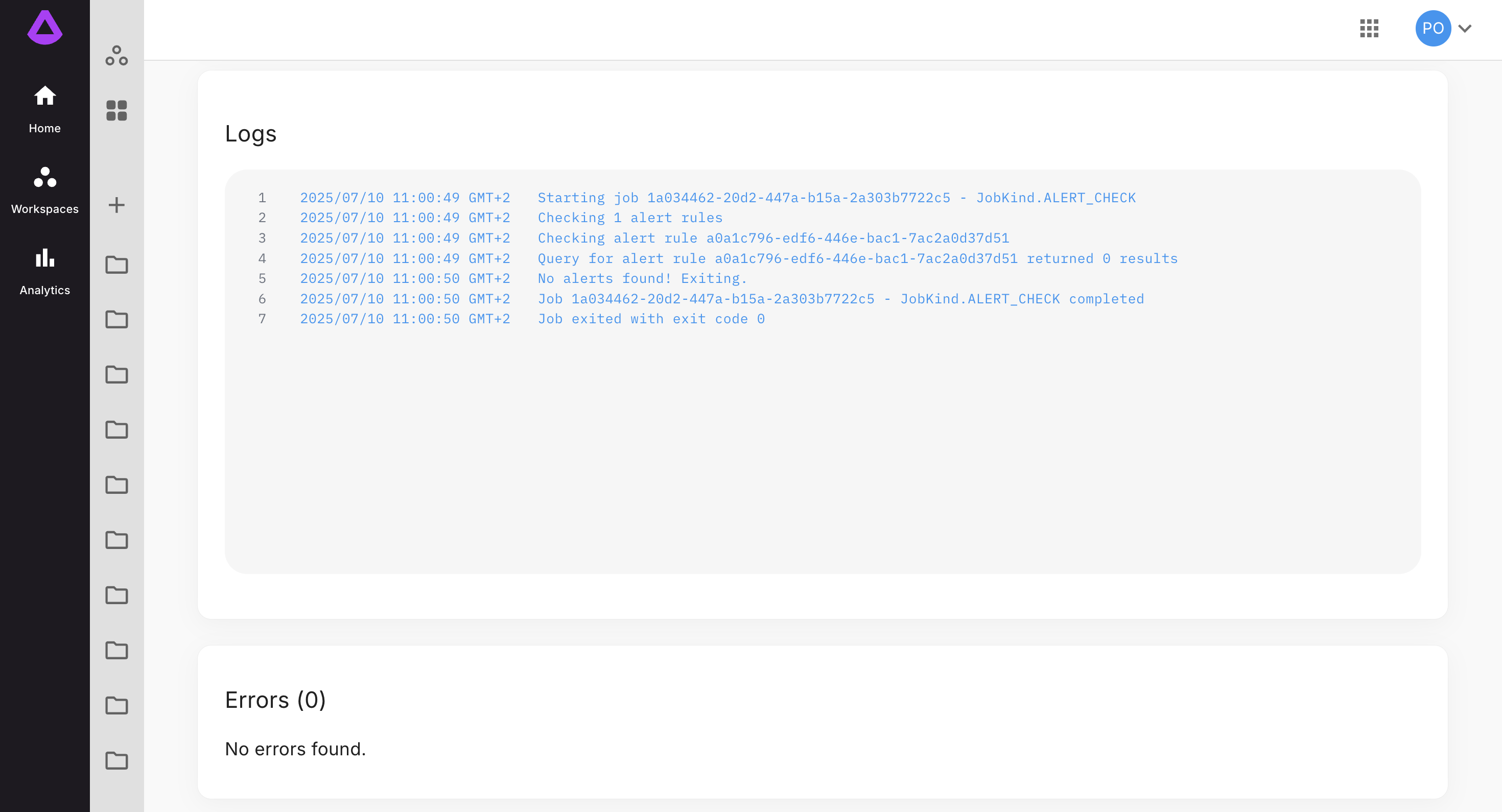The image size is (1502, 812).
Task: Open the apps grid launcher icon
Action: [1369, 28]
